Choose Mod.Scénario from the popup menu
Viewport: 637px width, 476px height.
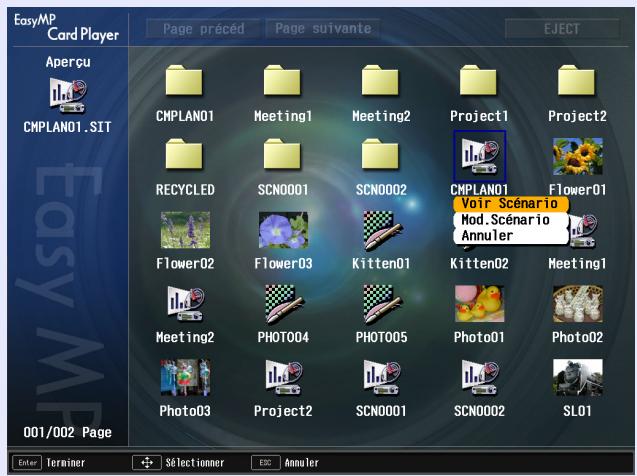(x=511, y=220)
